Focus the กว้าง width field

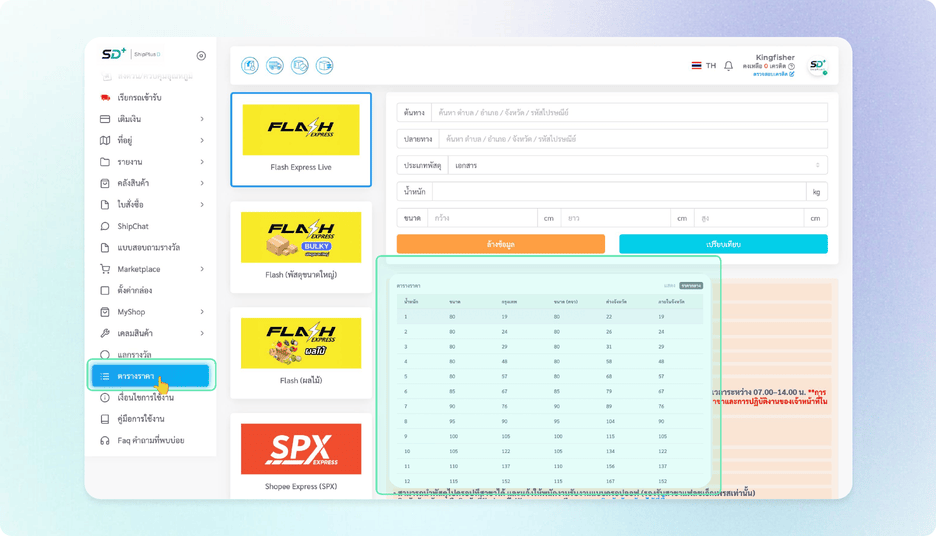(482, 218)
